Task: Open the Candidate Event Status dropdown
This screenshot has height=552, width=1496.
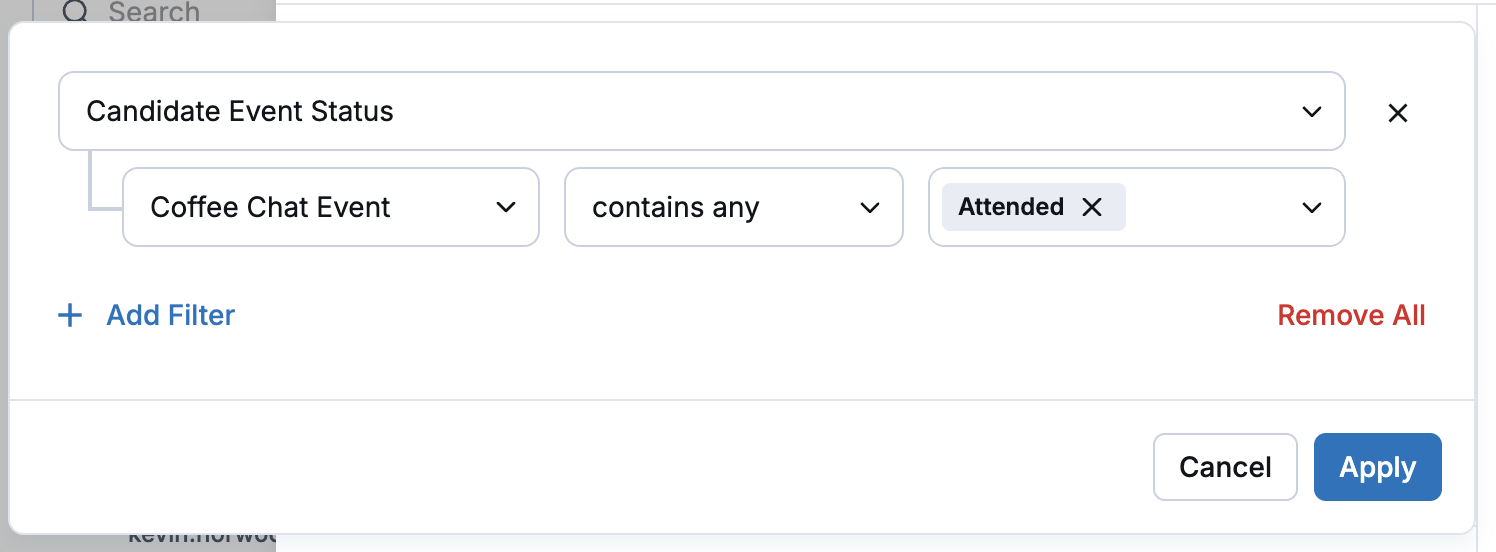Action: tap(702, 111)
